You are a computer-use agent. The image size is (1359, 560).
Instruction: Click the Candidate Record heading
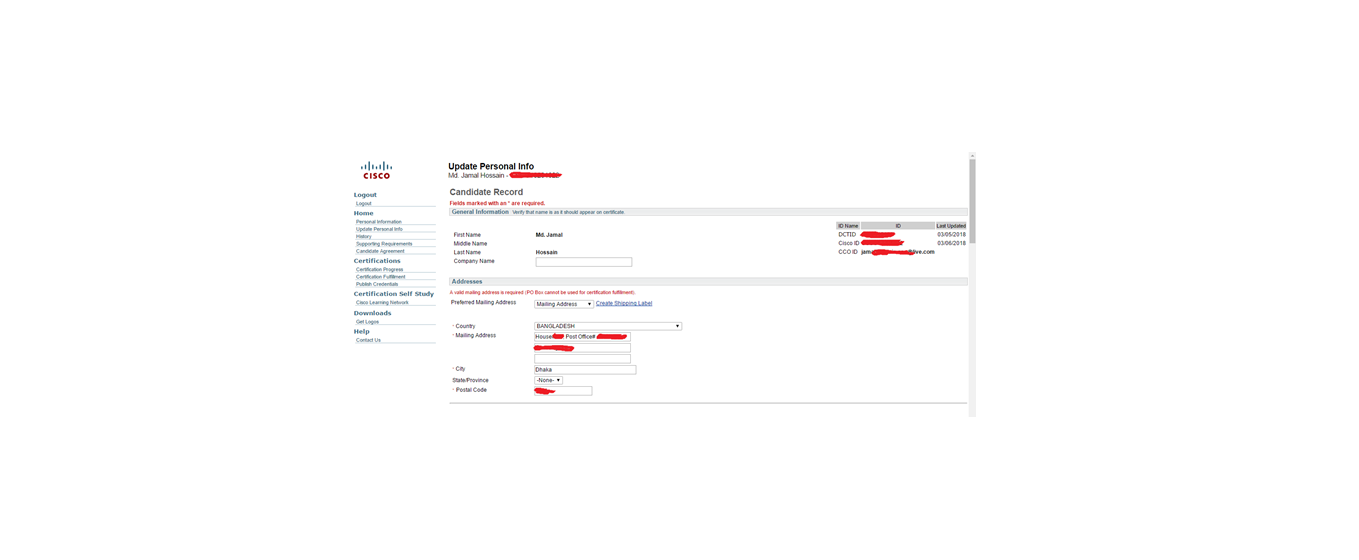pyautogui.click(x=486, y=192)
